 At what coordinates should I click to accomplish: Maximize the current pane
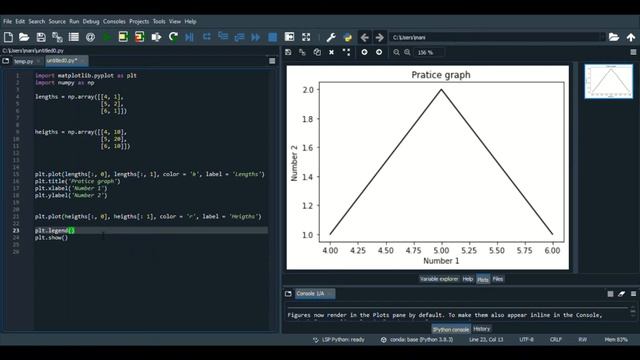pos(289,37)
